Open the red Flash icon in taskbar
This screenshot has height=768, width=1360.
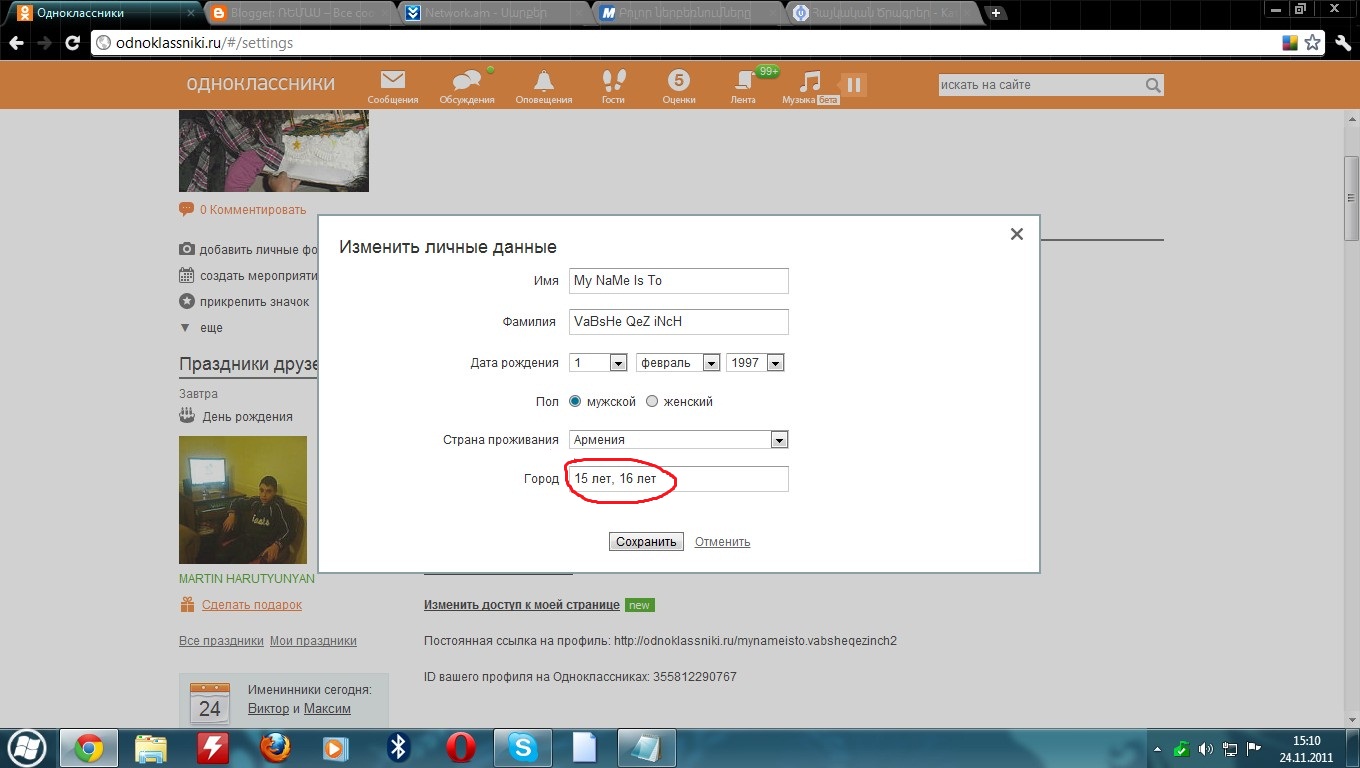[212, 748]
